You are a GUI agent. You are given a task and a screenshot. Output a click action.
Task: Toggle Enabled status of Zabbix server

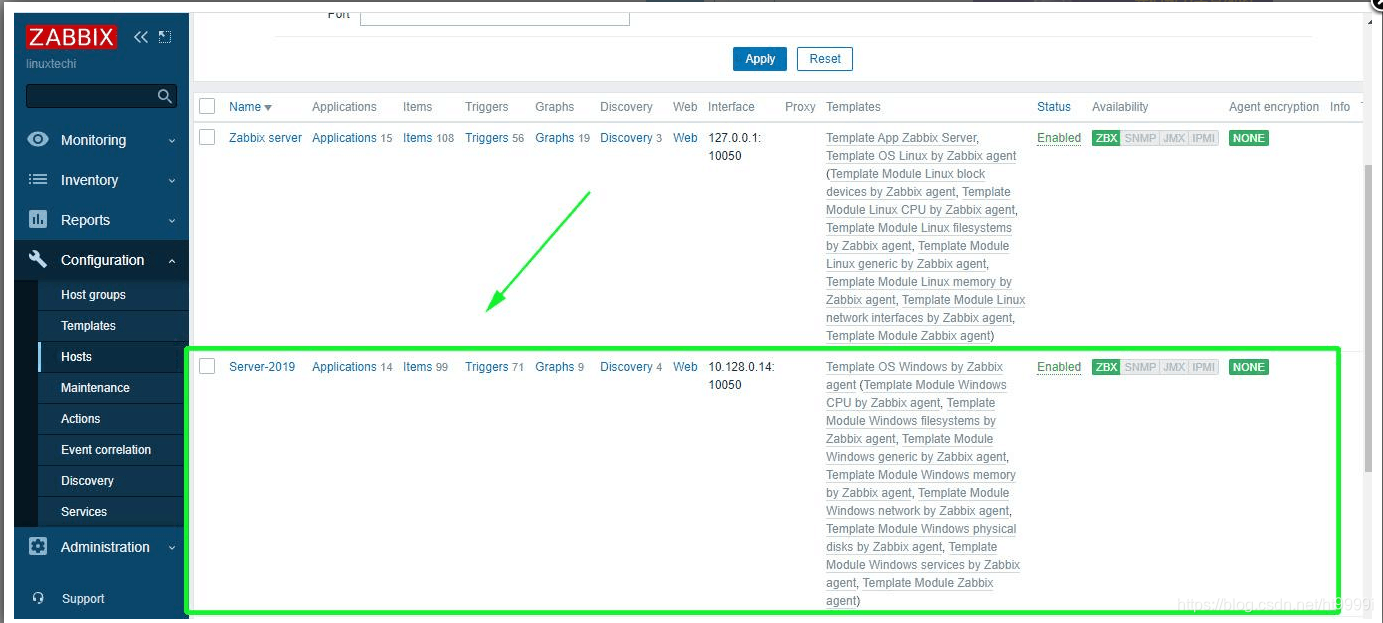[x=1059, y=138]
